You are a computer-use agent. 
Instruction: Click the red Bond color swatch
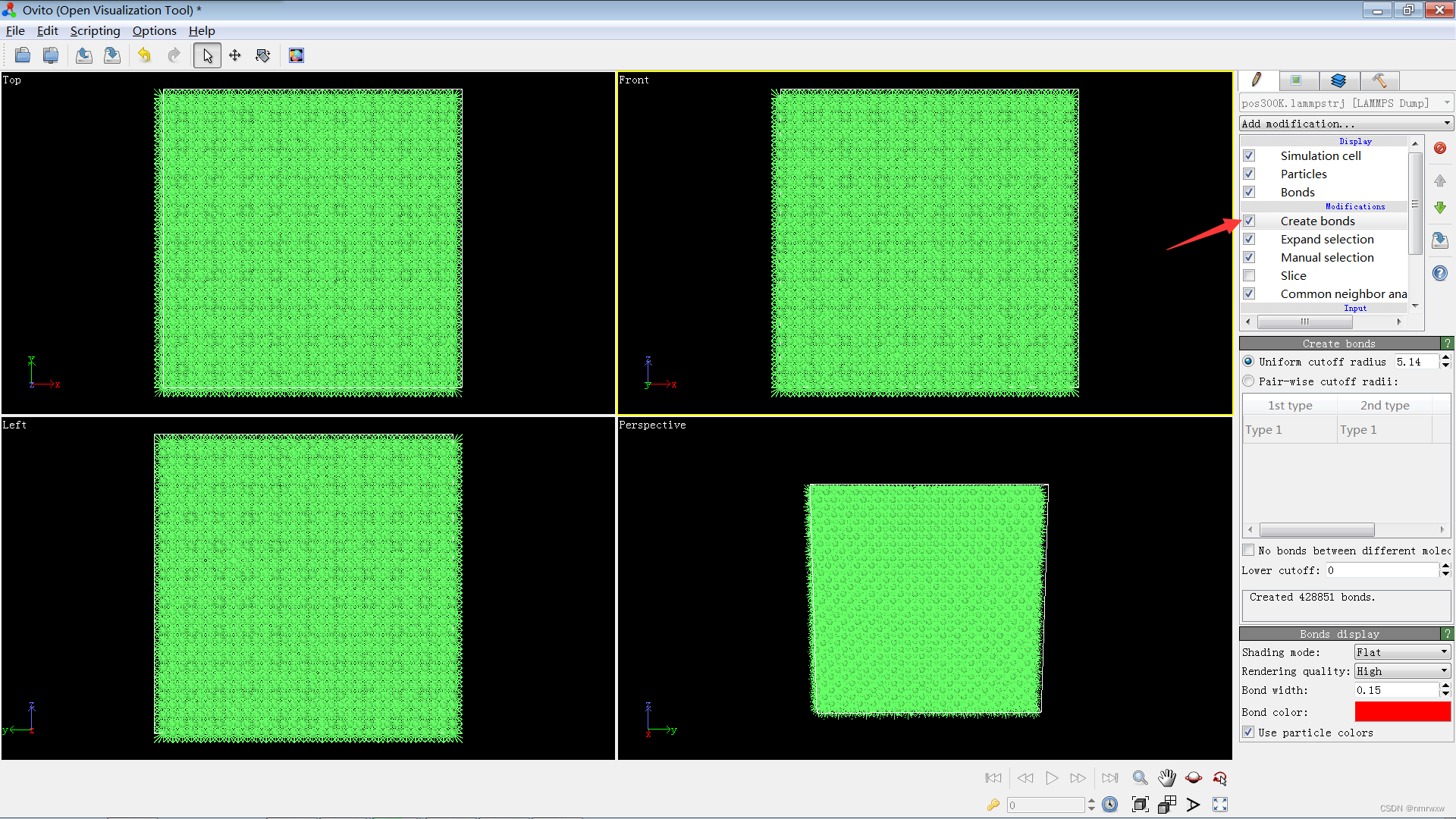coord(1402,712)
